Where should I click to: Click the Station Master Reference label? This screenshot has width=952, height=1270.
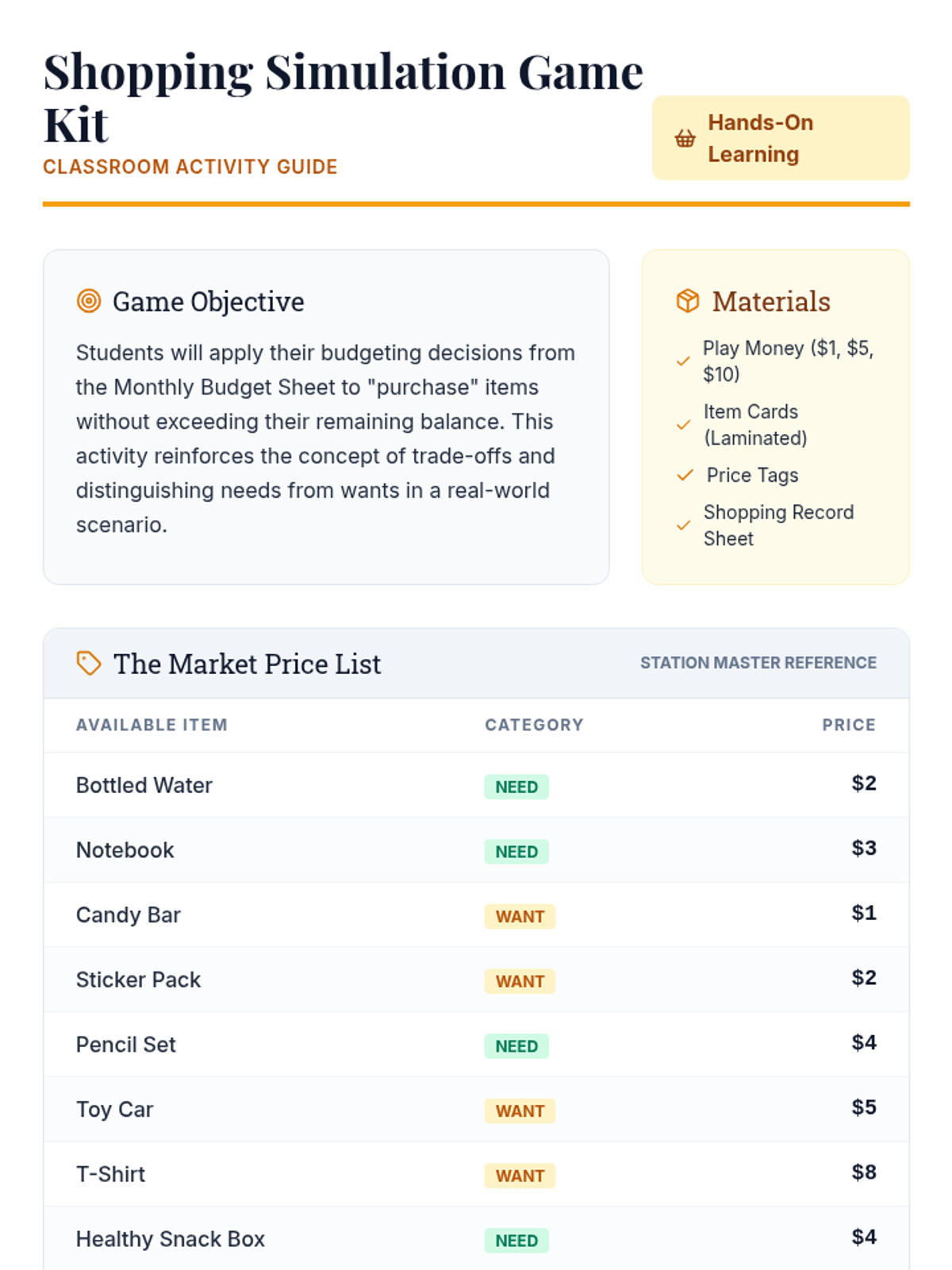pyautogui.click(x=758, y=663)
